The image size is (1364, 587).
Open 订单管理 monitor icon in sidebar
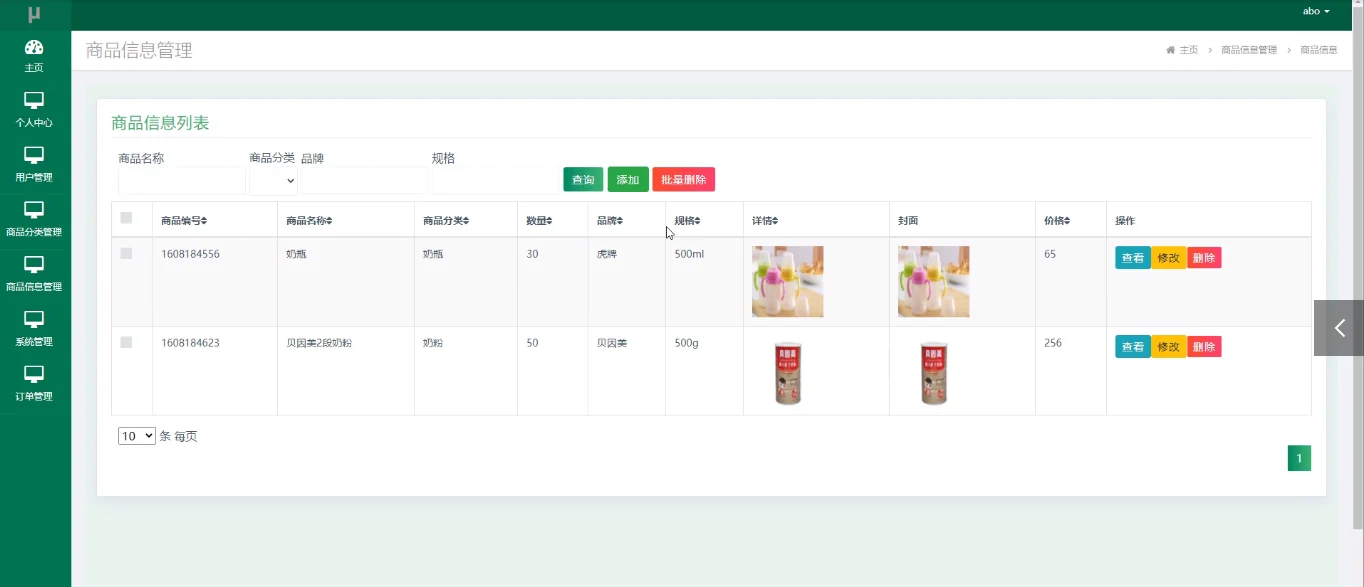34,375
